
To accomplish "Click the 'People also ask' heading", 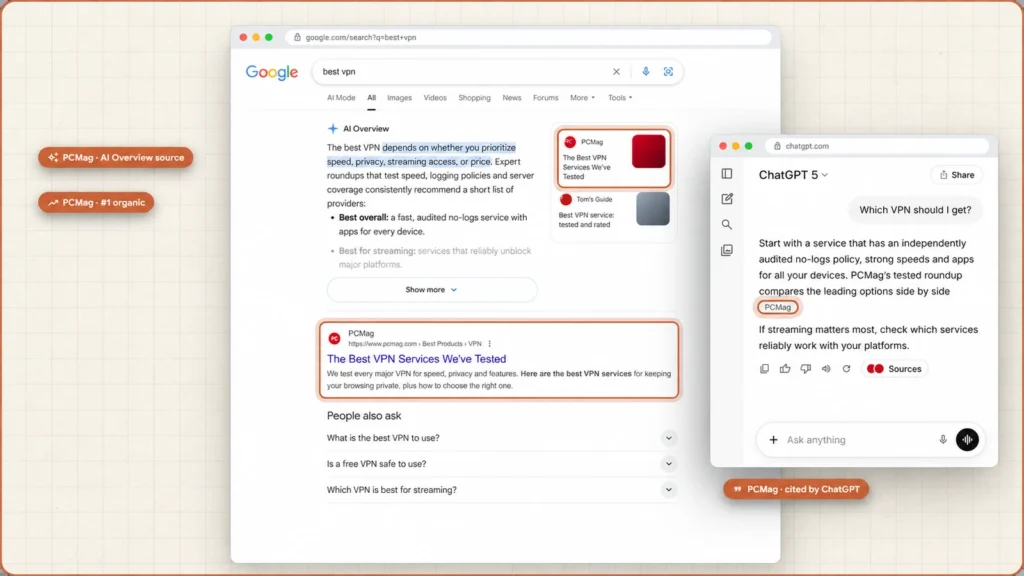I will [364, 415].
